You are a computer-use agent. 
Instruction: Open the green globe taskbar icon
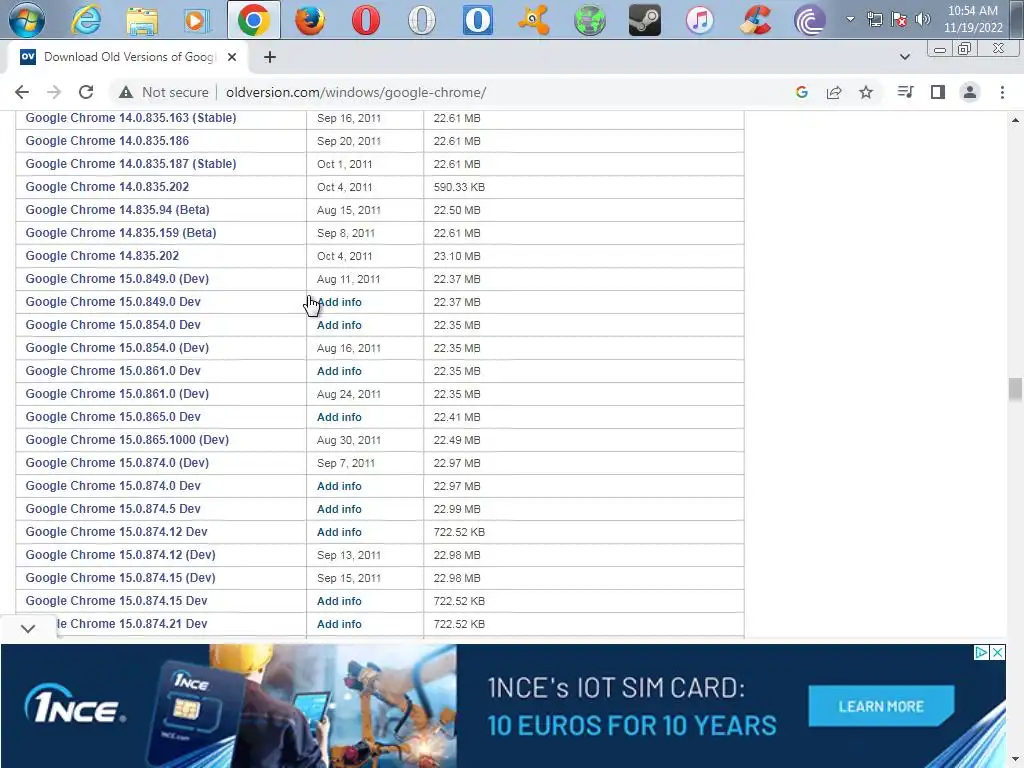[589, 20]
